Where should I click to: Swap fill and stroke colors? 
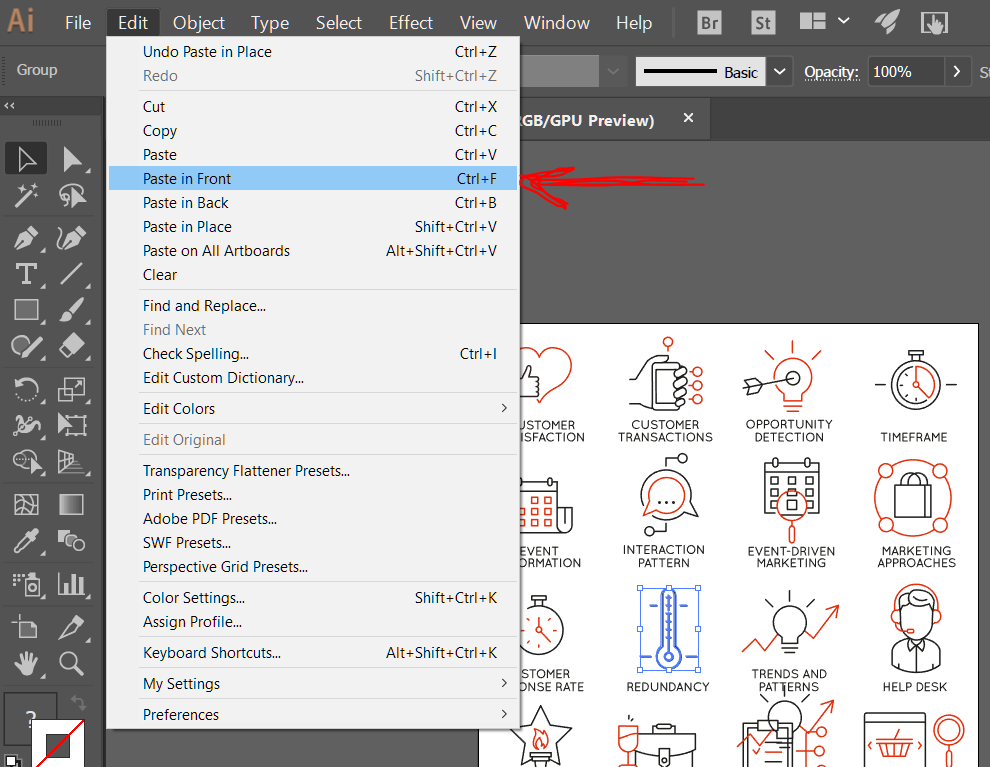coord(78,704)
